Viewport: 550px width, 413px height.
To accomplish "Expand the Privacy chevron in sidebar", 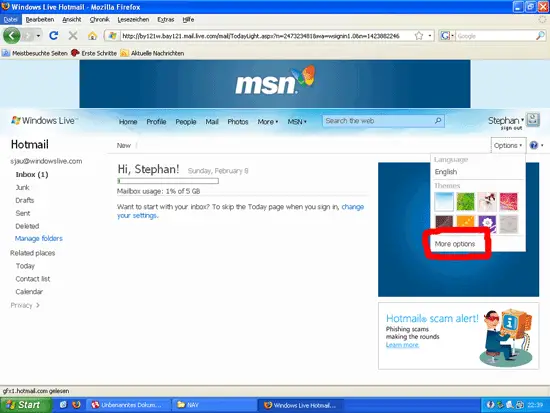I will [38, 305].
